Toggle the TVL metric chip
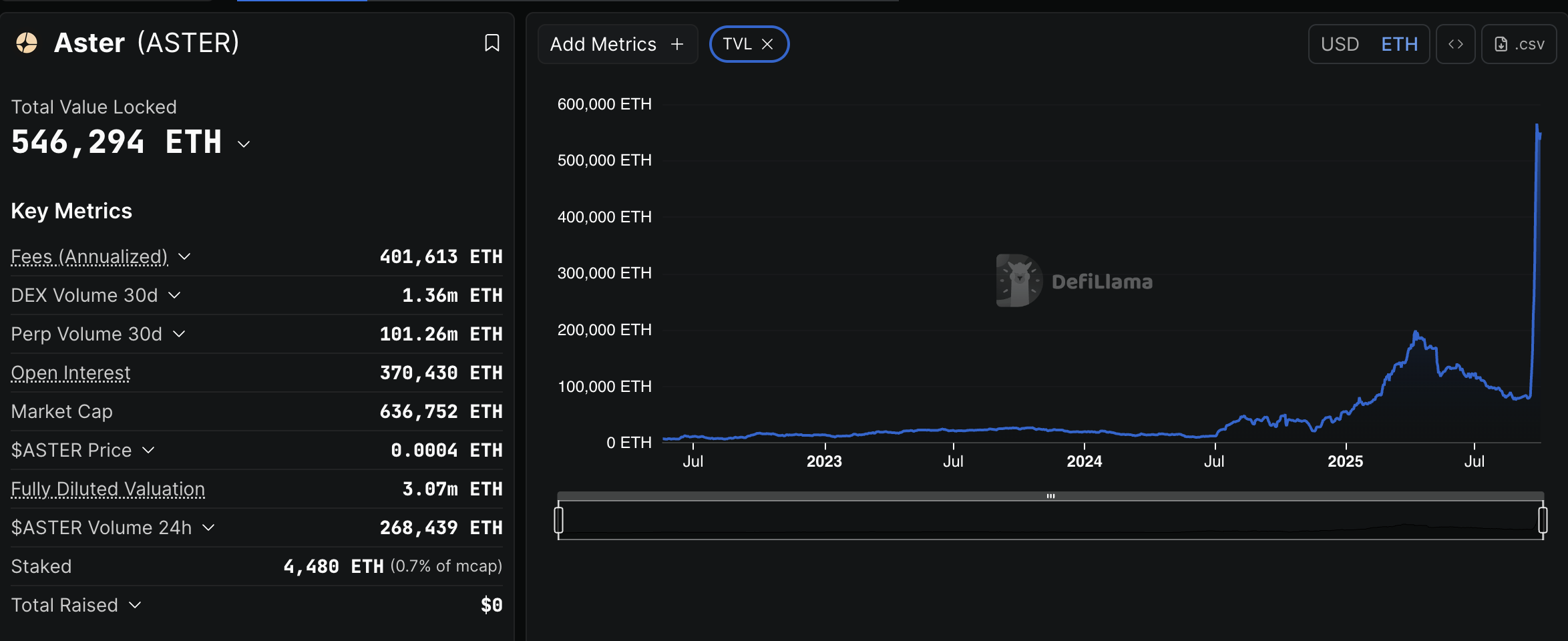Viewport: 1568px width, 641px height. 737,44
